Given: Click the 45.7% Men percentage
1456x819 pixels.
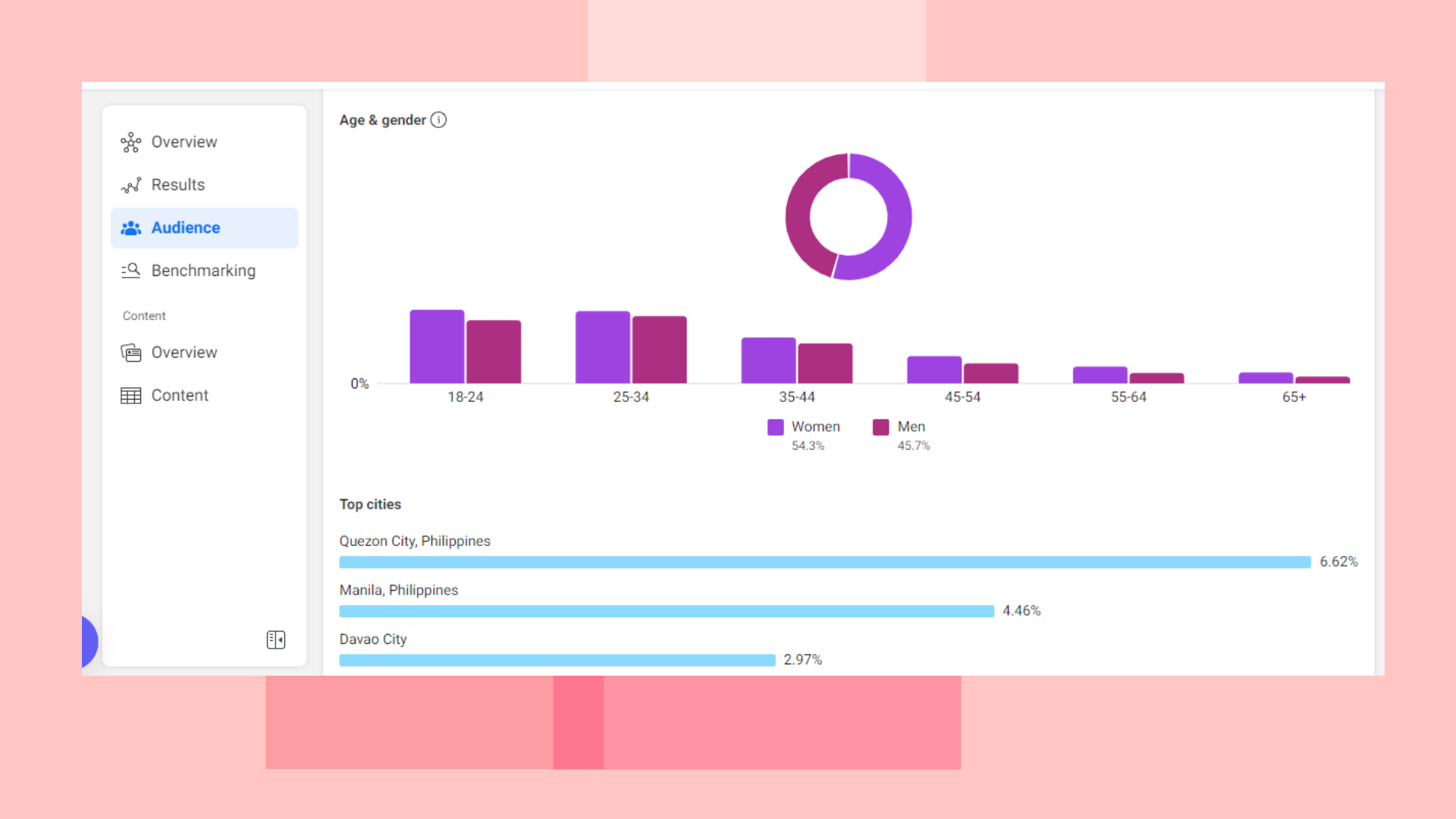Looking at the screenshot, I should pyautogui.click(x=913, y=446).
